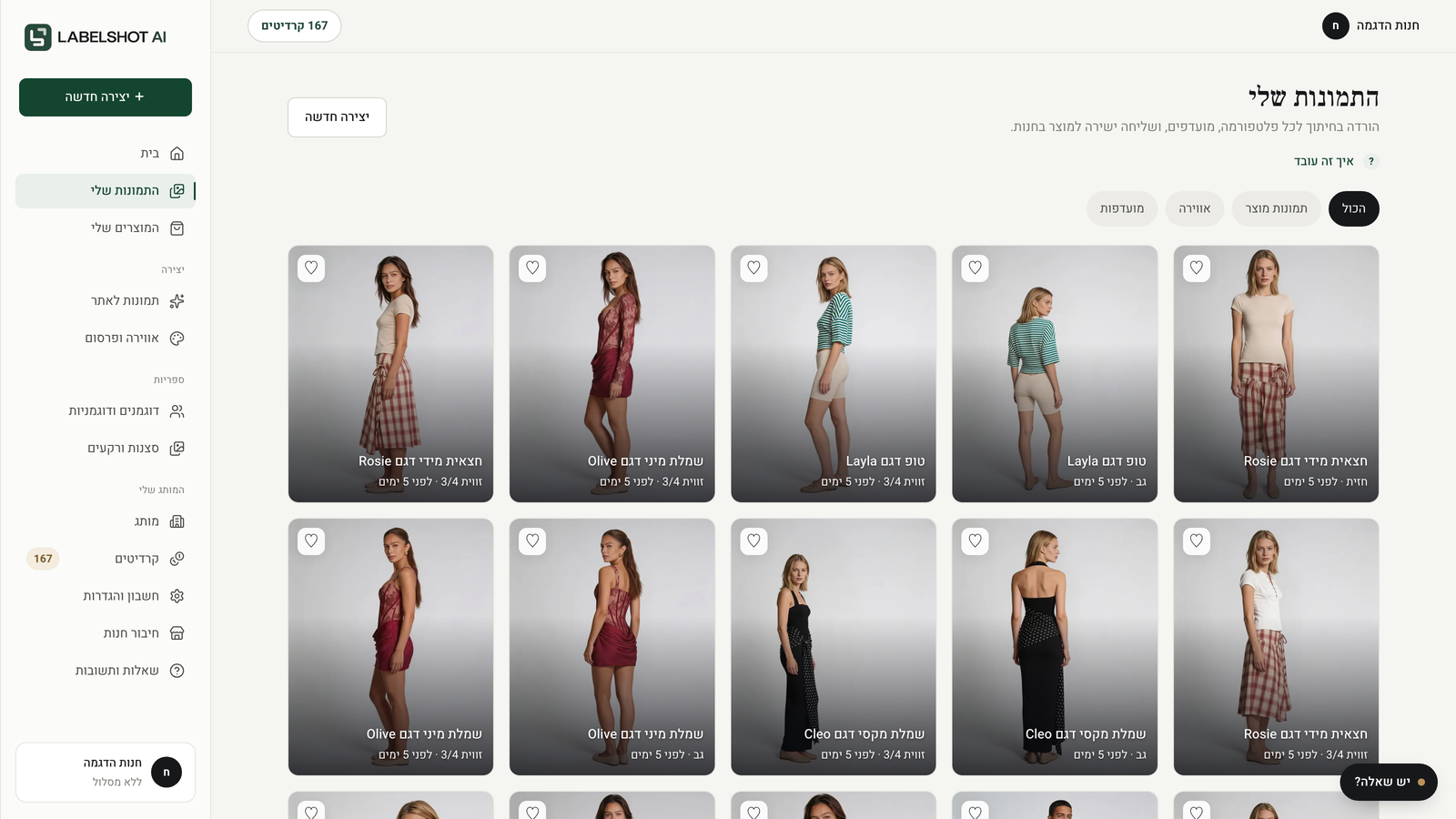This screenshot has height=819, width=1456.
Task: Open the 167 credits pill in header
Action: [295, 25]
